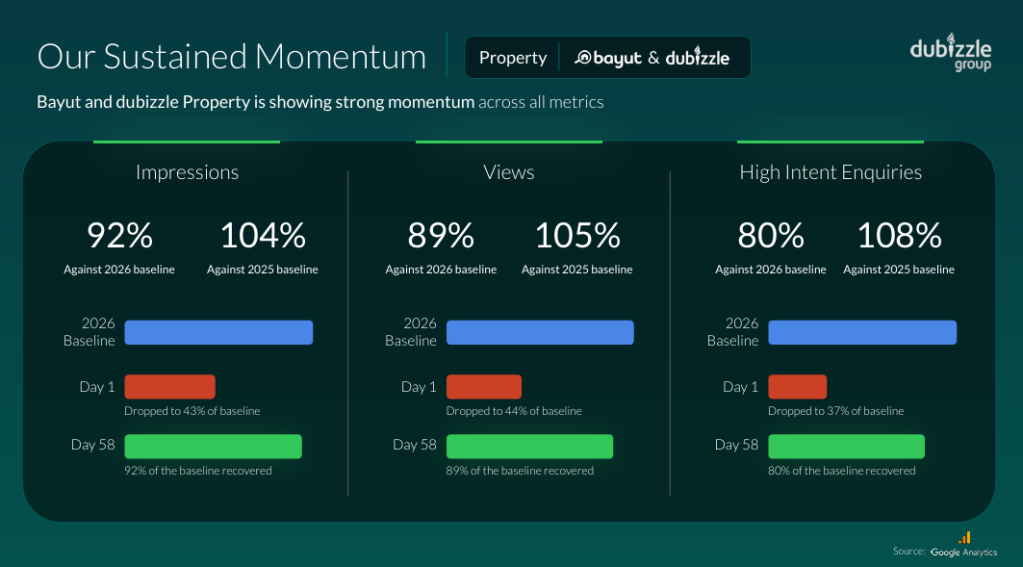This screenshot has height=567, width=1023.
Task: Click the red Day 1 bar under Views
Action: [x=484, y=386]
